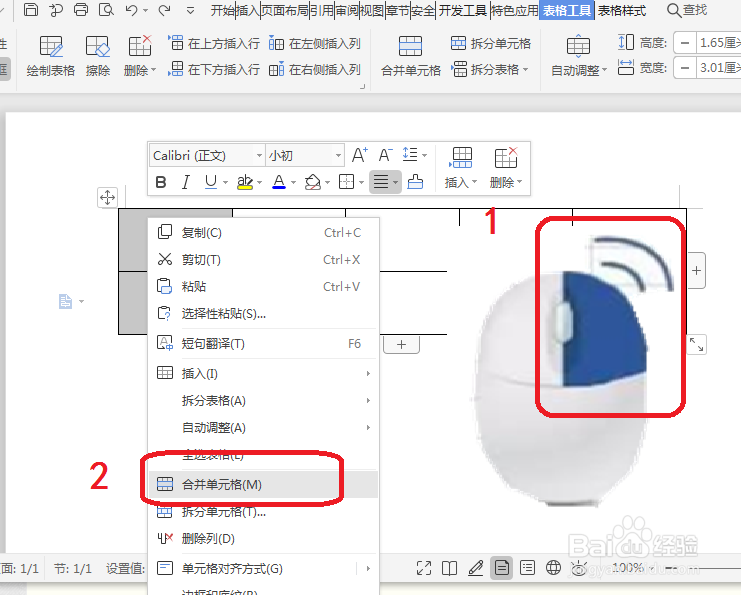Click the 高度 minus stepper button
The height and width of the screenshot is (595, 741).
click(x=685, y=43)
